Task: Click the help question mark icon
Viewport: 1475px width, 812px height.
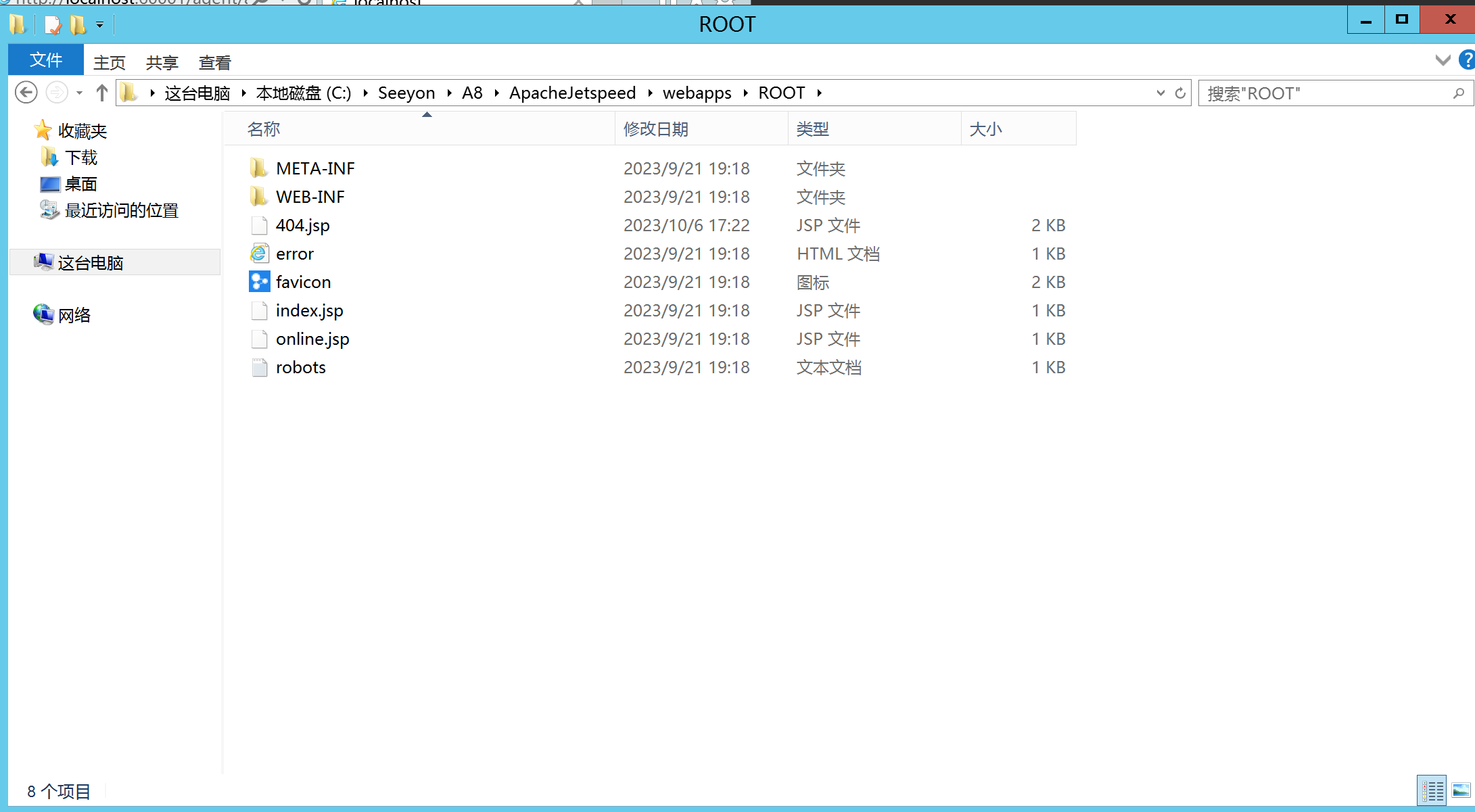Action: click(x=1466, y=60)
